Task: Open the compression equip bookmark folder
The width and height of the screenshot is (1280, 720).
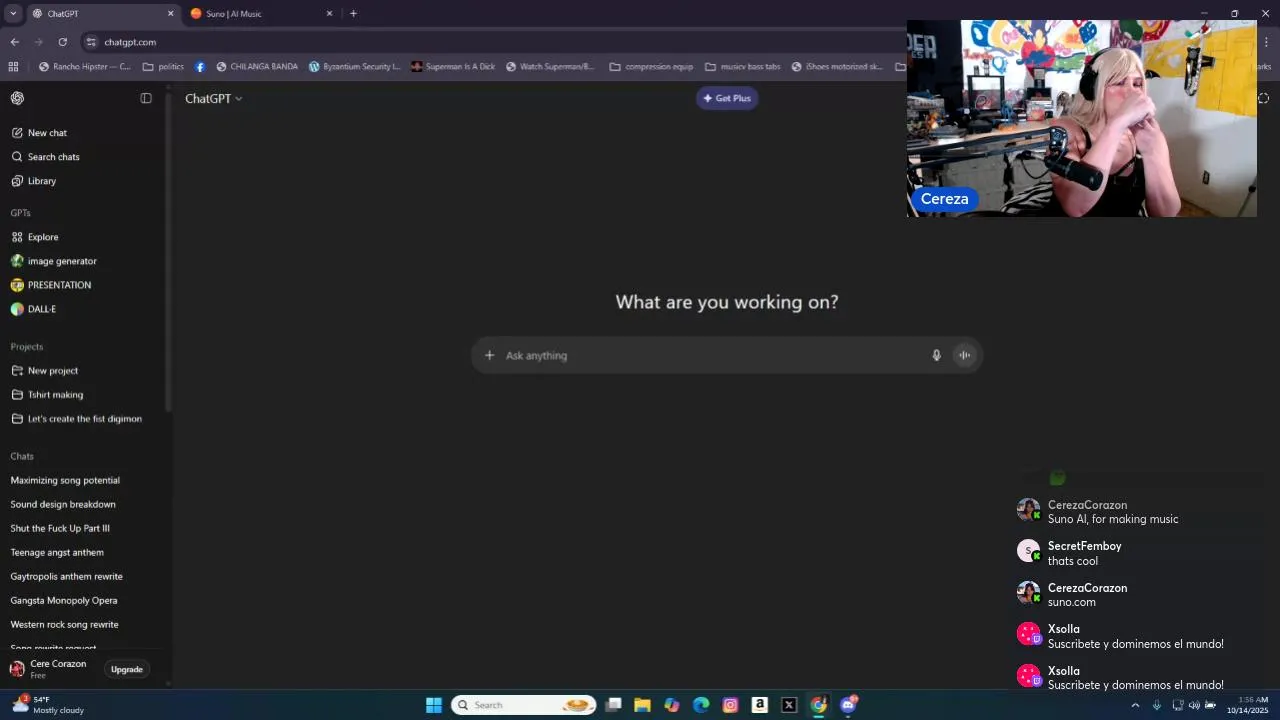Action: tap(651, 67)
